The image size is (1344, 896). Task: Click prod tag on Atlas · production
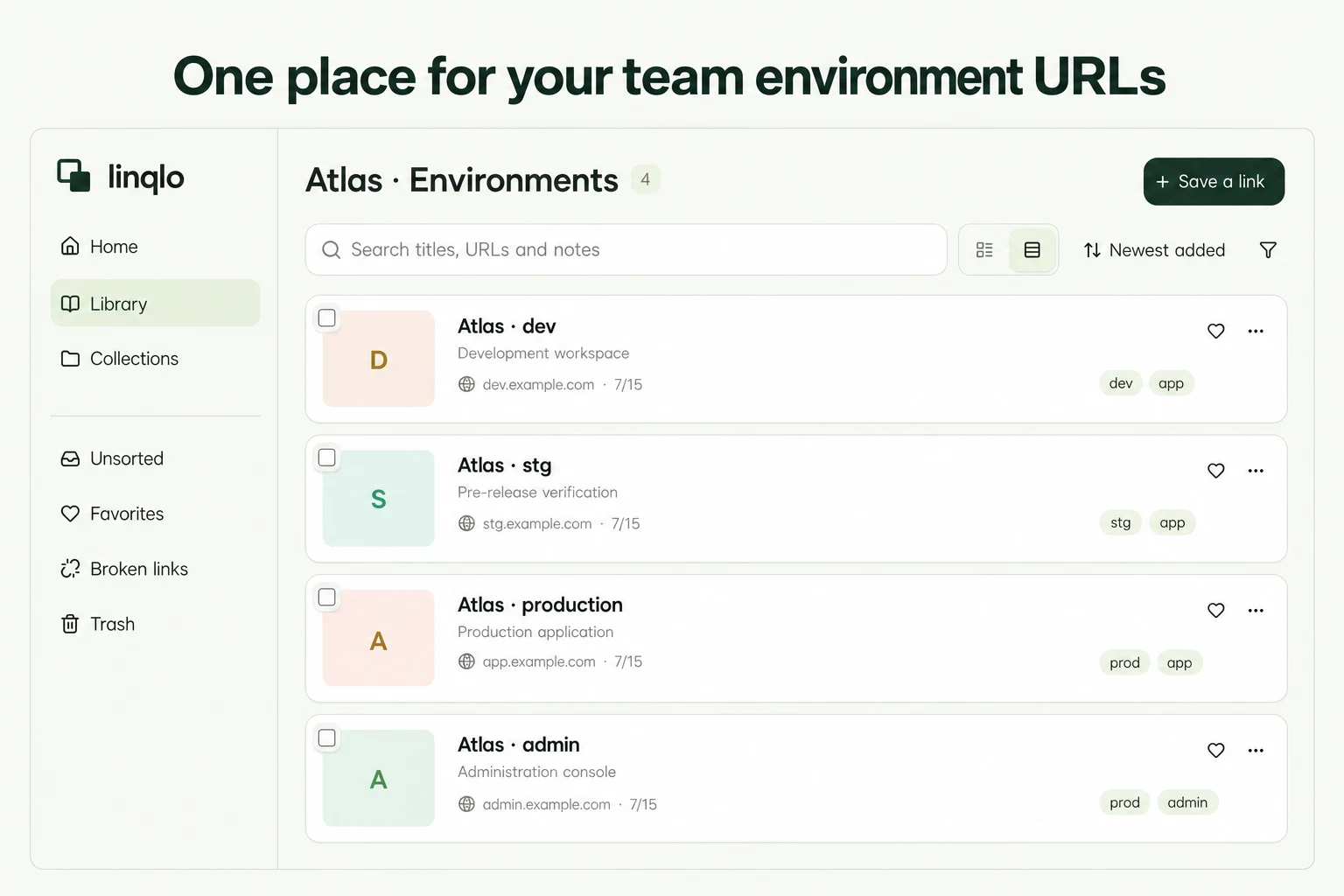point(1124,662)
